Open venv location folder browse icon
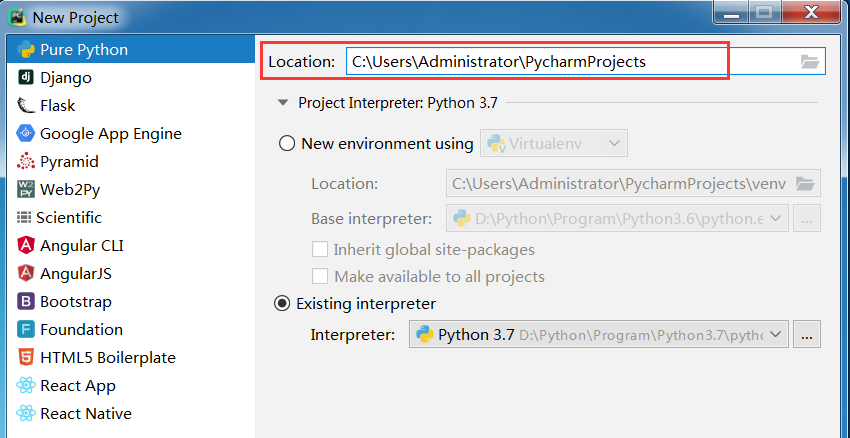850x438 pixels. point(806,184)
